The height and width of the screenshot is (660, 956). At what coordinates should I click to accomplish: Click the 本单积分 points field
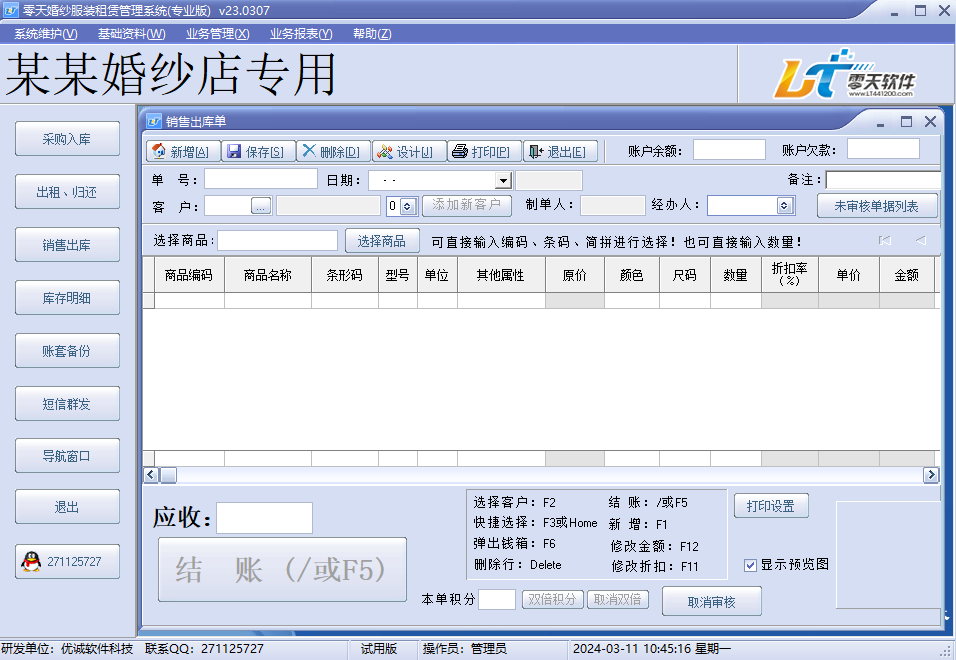[497, 600]
